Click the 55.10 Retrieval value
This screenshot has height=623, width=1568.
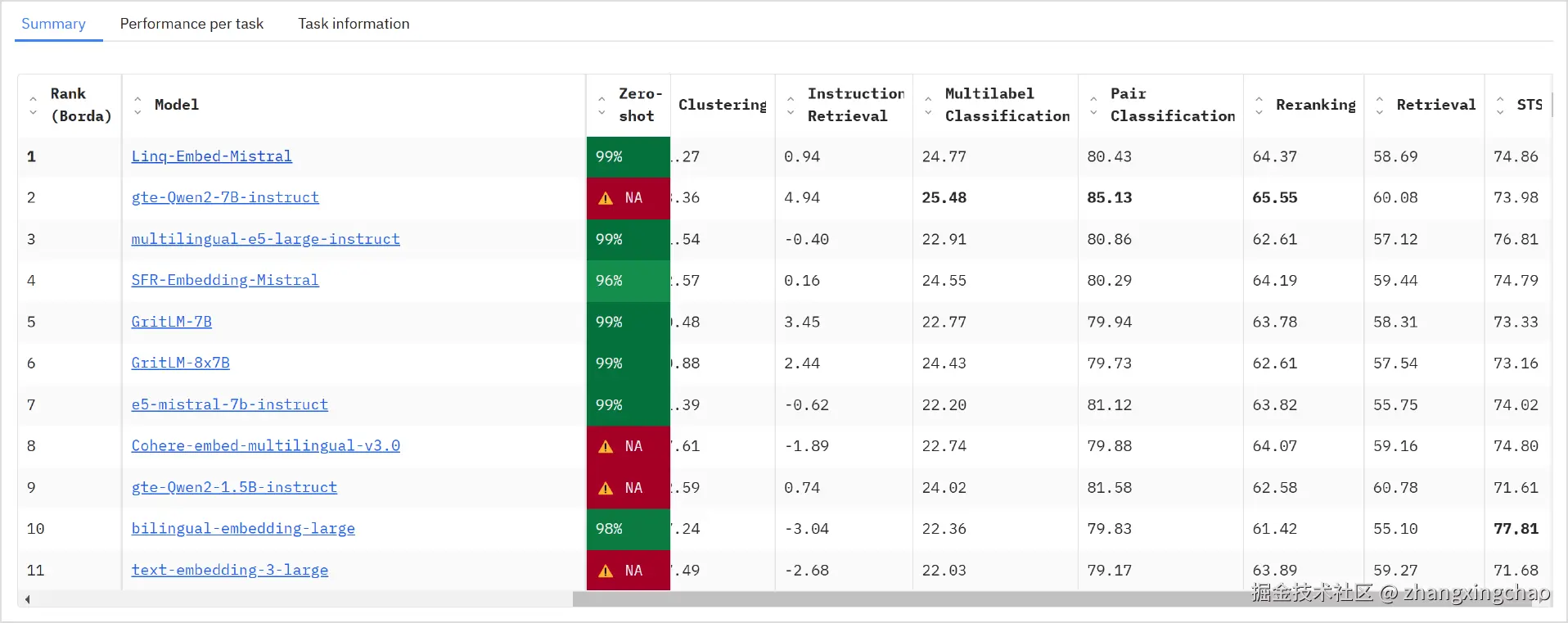point(1395,528)
